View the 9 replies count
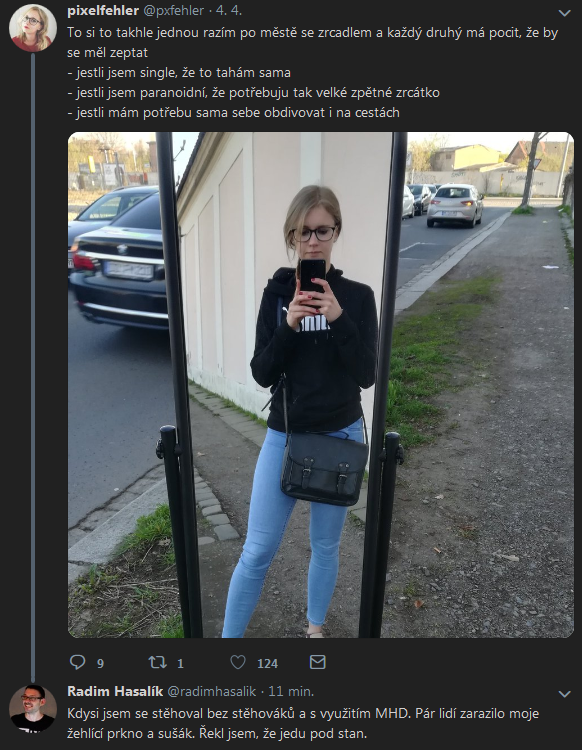This screenshot has width=582, height=750. coord(100,663)
